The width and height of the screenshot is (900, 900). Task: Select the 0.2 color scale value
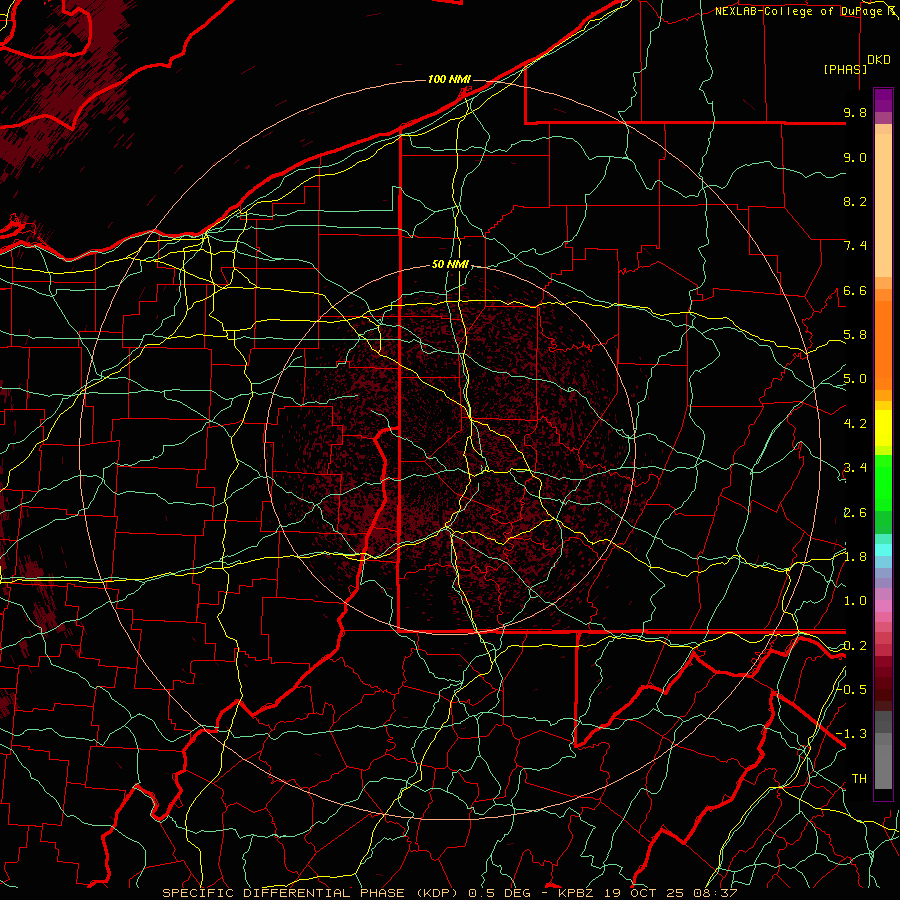click(855, 646)
